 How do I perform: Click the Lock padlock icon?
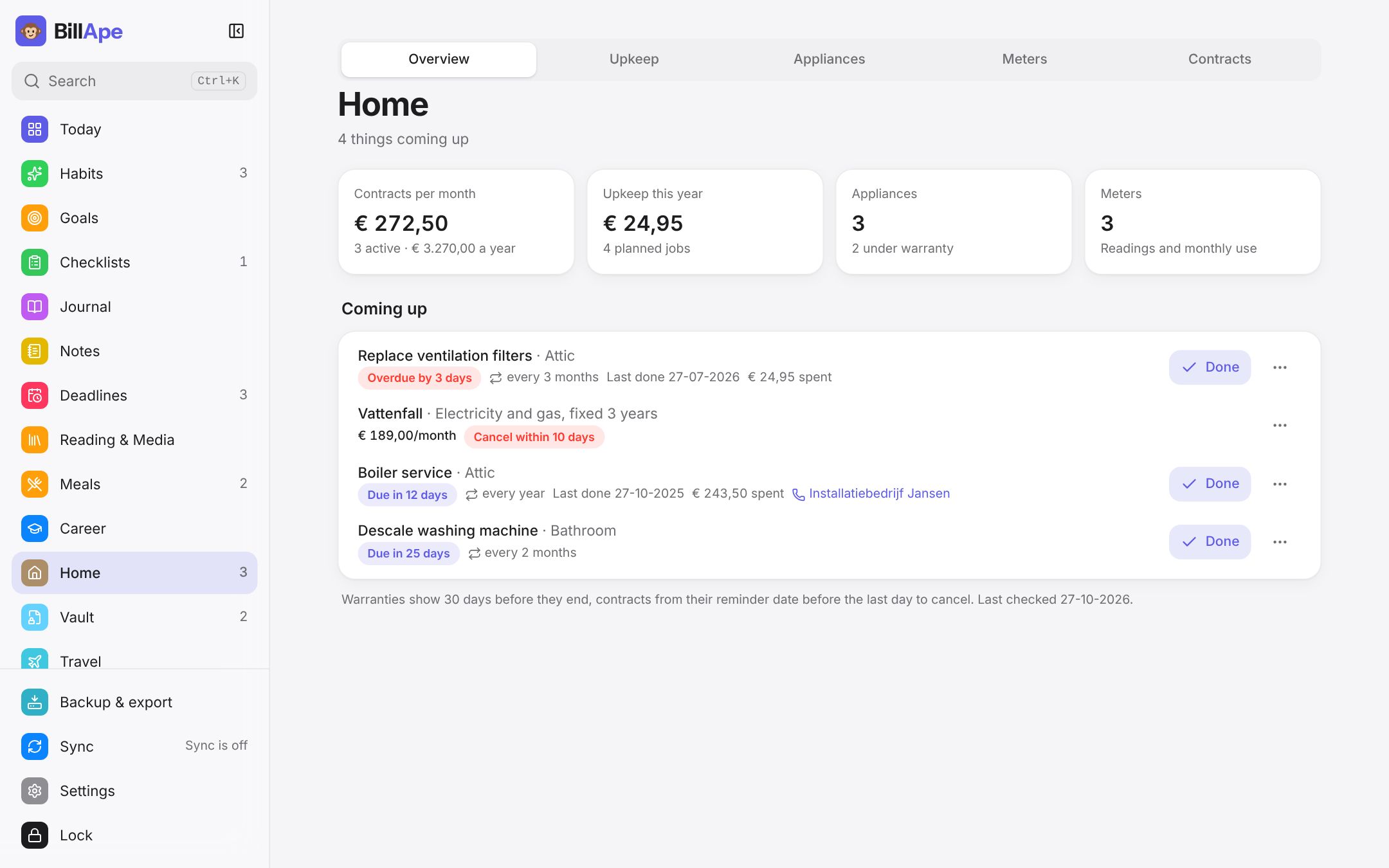pos(35,835)
